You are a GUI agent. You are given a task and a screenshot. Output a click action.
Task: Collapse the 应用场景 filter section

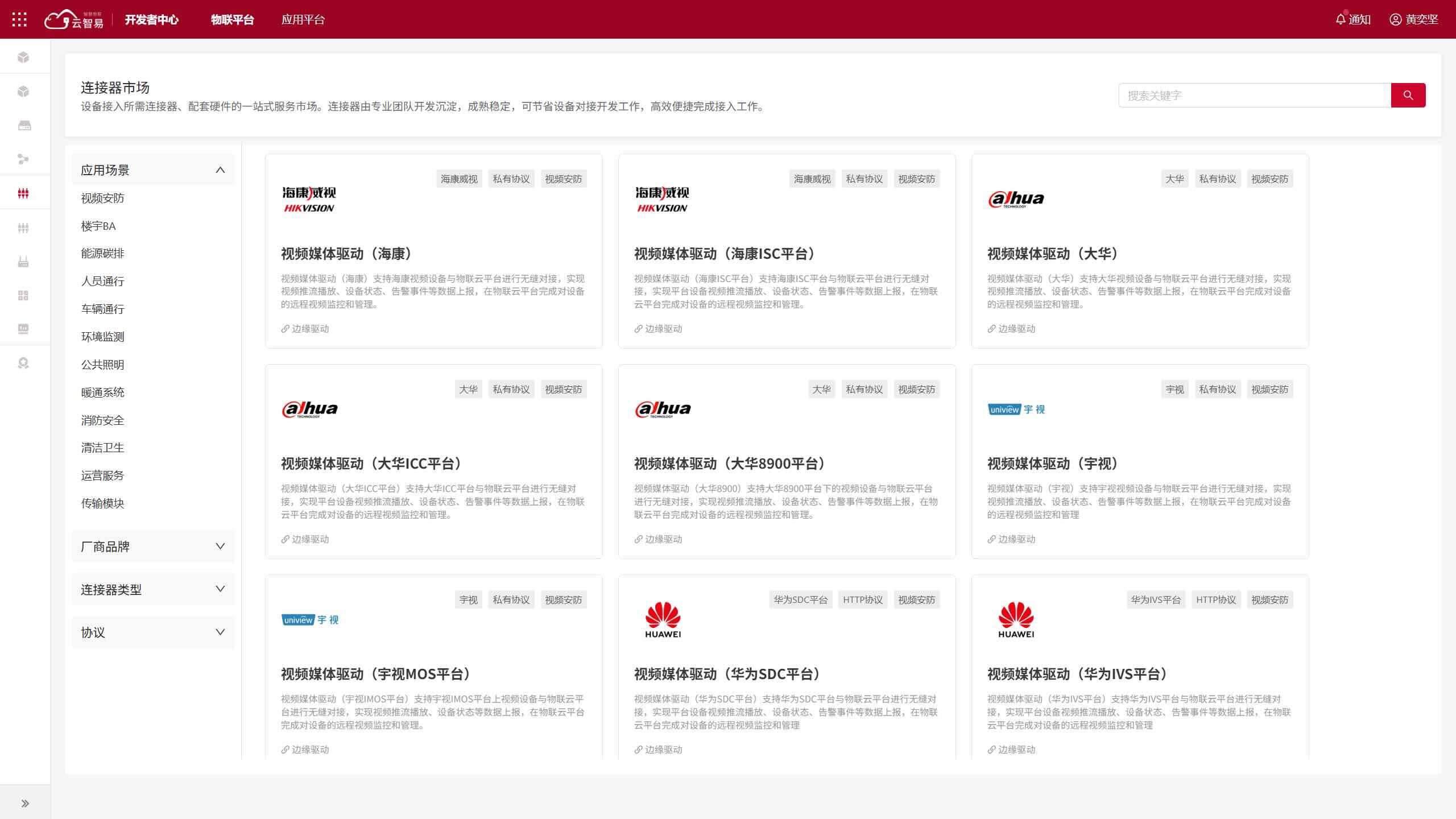pos(153,170)
